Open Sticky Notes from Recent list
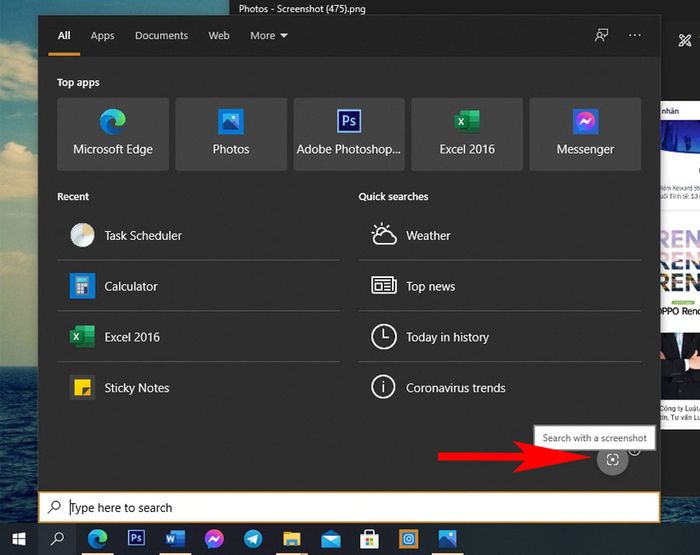The height and width of the screenshot is (555, 700). (198, 388)
